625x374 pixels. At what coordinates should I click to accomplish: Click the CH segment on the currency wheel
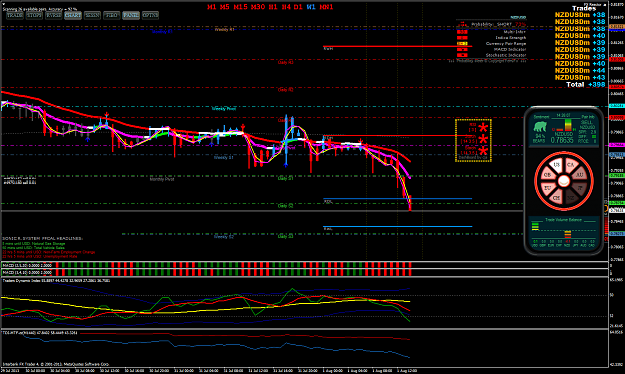(556, 198)
